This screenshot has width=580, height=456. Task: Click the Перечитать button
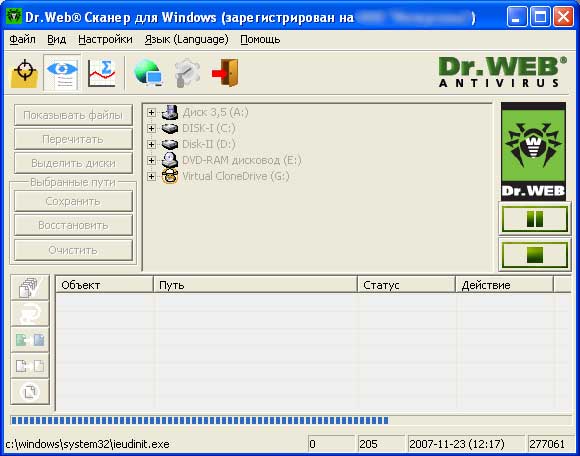pyautogui.click(x=73, y=139)
